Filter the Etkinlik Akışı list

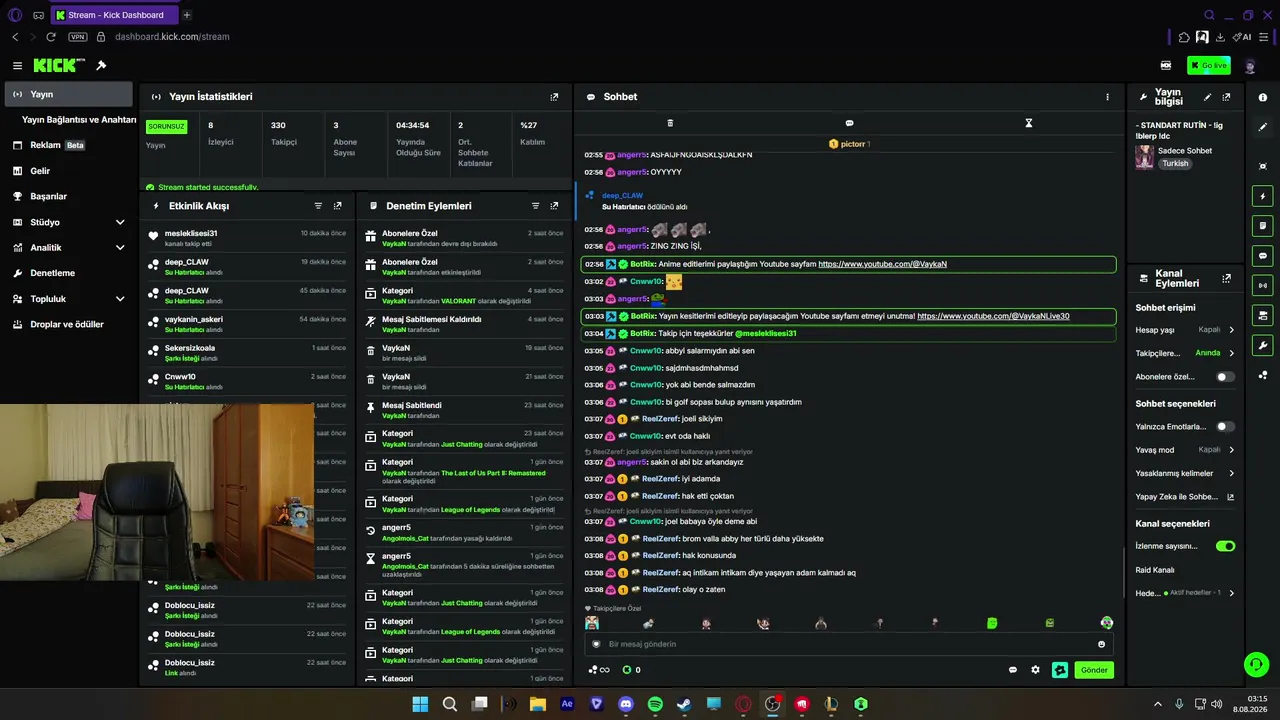[318, 206]
